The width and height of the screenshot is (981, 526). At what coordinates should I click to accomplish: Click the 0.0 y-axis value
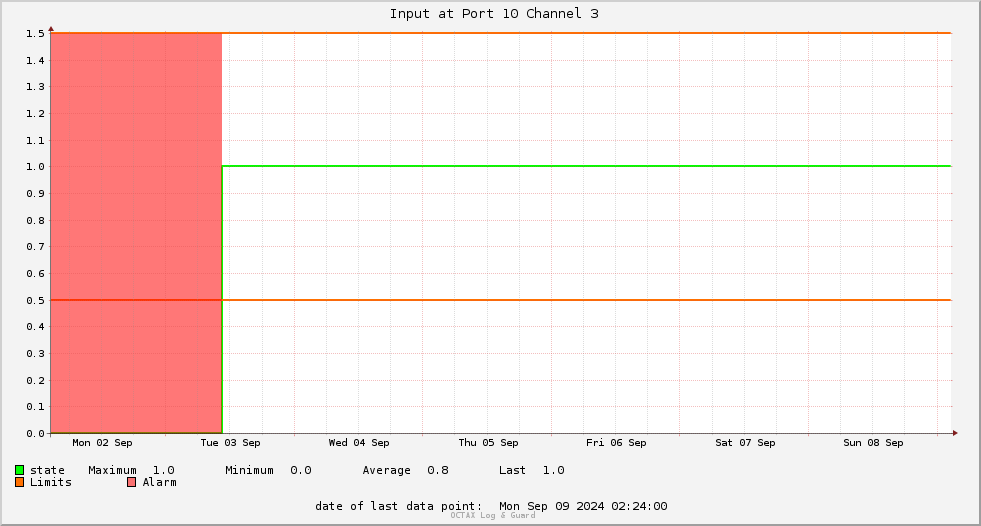(x=35, y=433)
